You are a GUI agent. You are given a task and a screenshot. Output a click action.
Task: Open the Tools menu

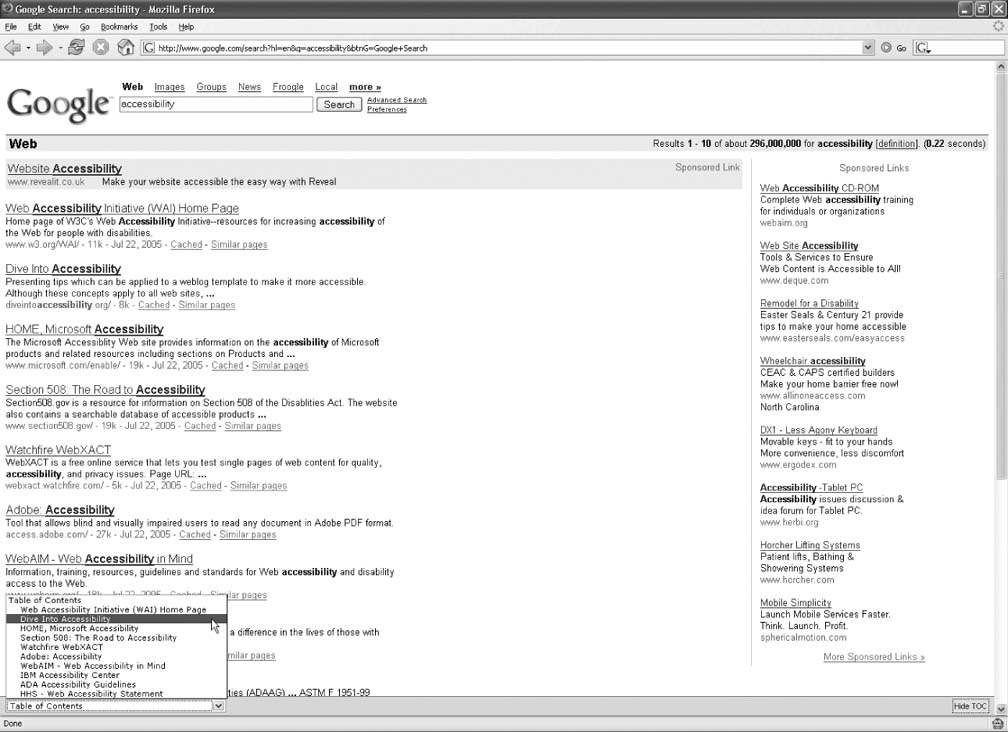click(x=158, y=27)
